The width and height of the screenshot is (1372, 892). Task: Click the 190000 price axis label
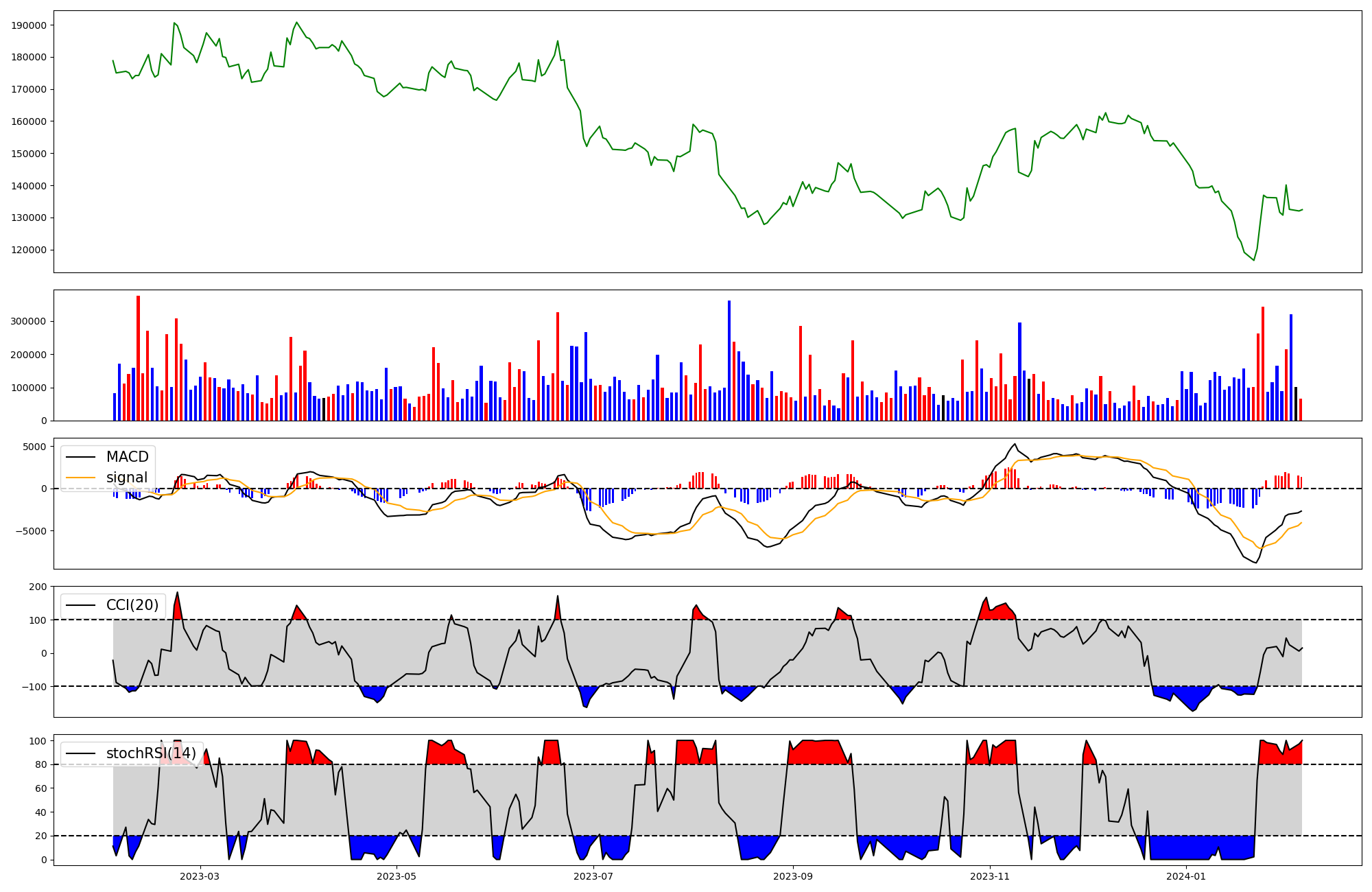[29, 25]
